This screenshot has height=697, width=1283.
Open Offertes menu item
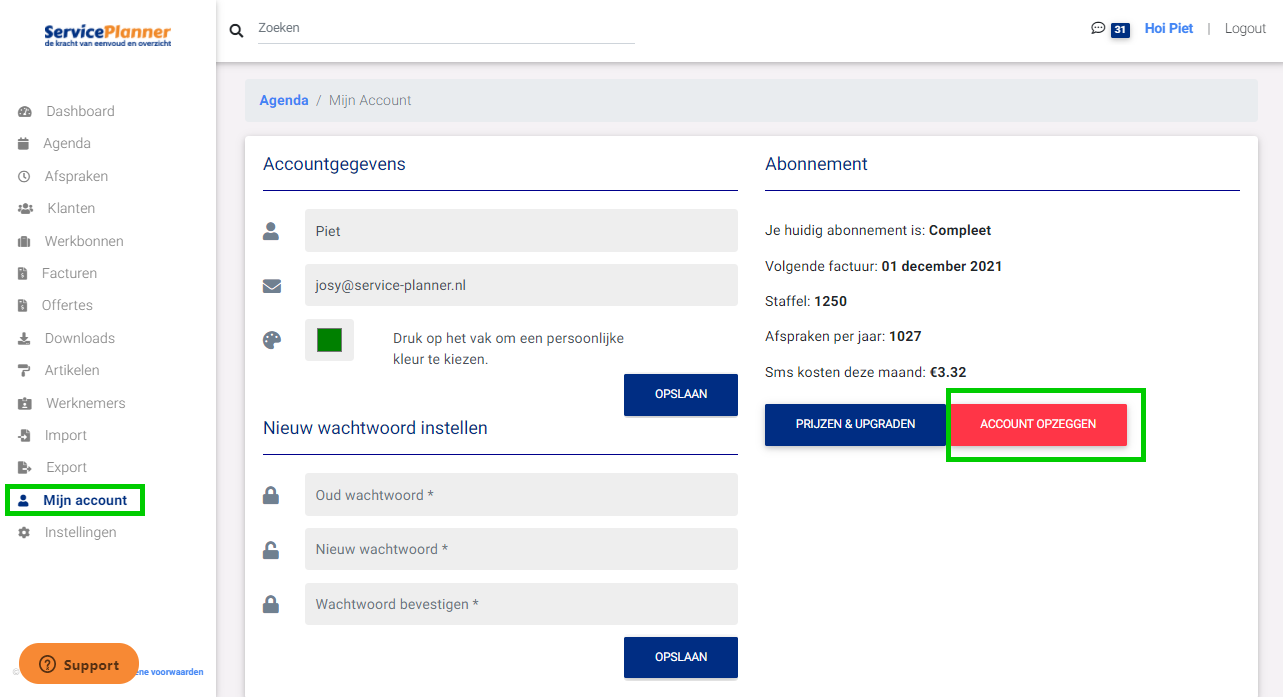(67, 305)
